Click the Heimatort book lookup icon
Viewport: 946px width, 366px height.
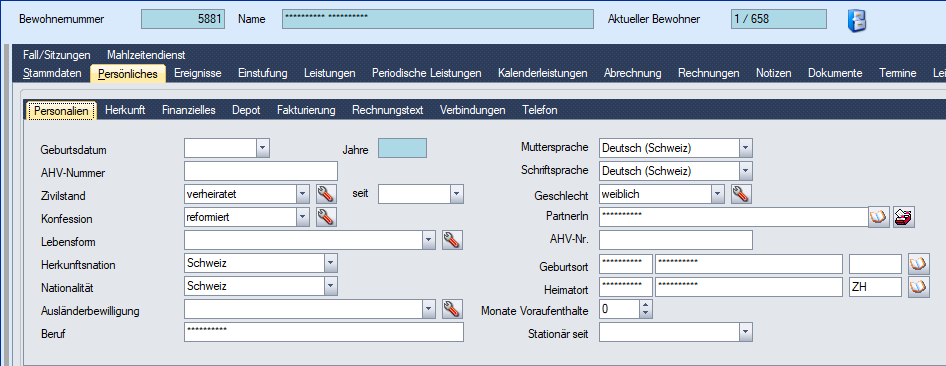[x=919, y=286]
